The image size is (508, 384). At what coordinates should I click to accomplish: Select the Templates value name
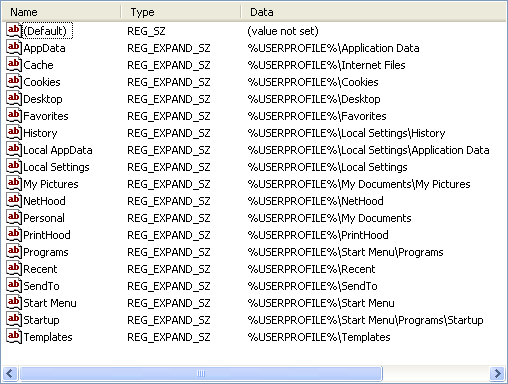[x=48, y=337]
